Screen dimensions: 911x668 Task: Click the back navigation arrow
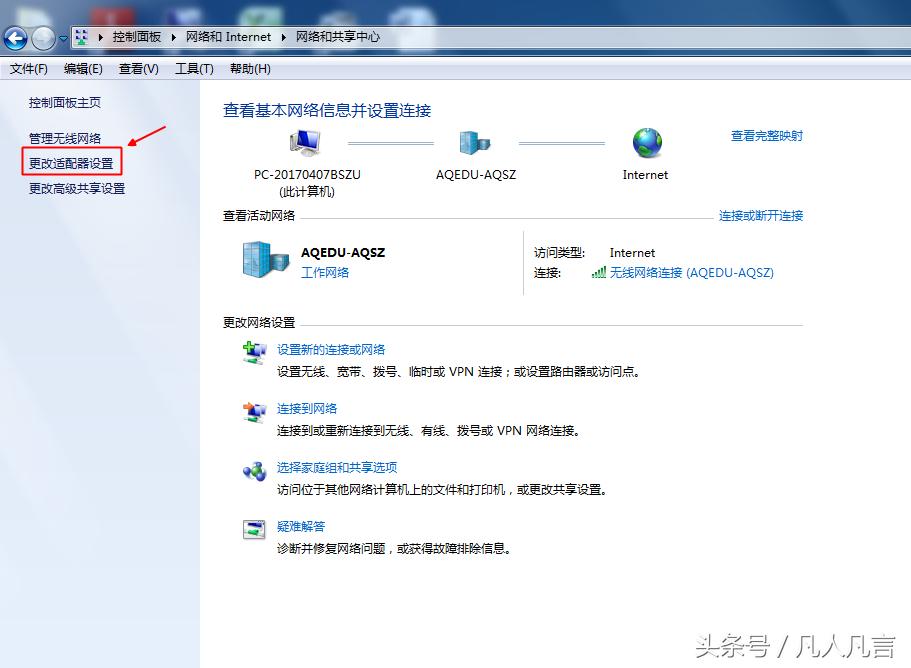[x=15, y=37]
